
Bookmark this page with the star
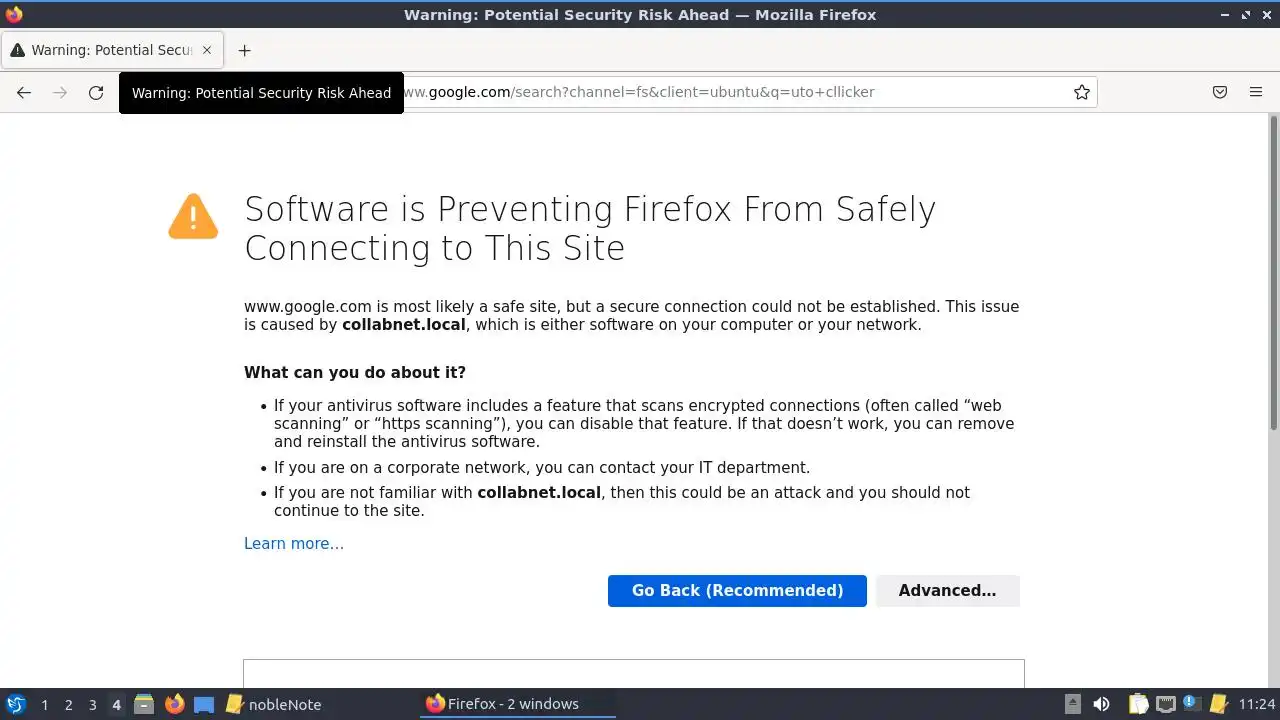pyautogui.click(x=1081, y=92)
